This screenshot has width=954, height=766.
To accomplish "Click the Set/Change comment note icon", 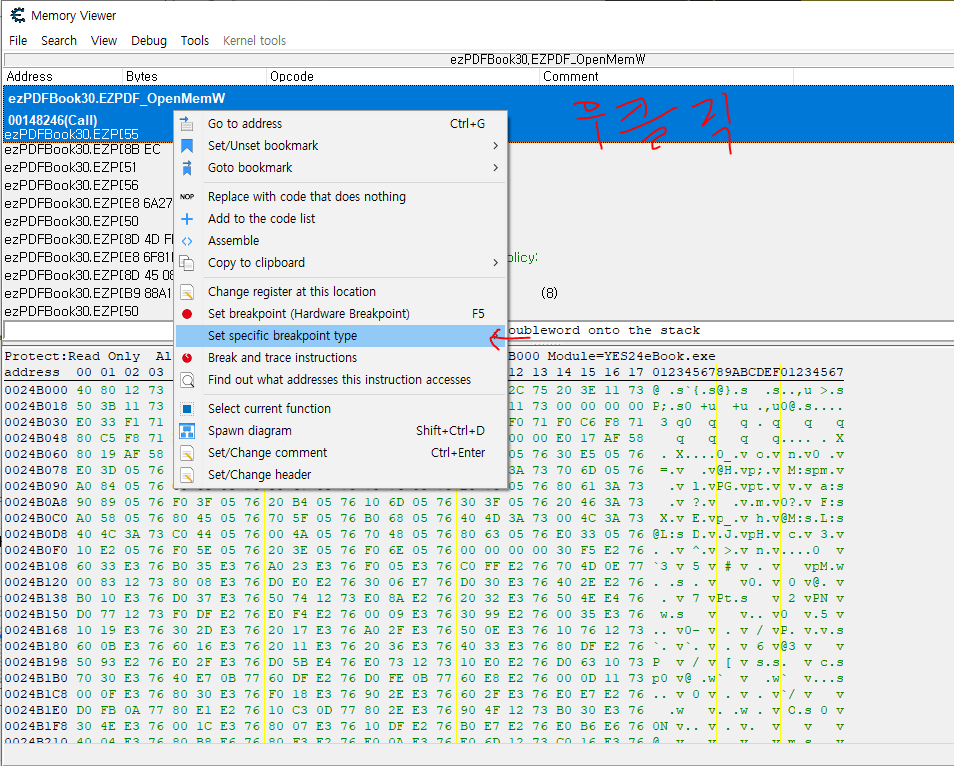I will (x=187, y=453).
